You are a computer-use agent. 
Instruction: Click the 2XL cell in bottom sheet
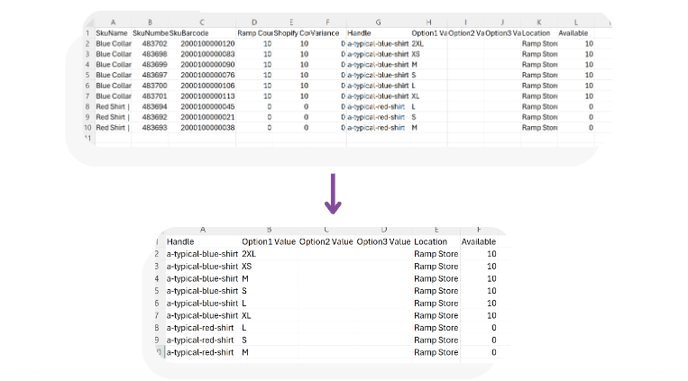tap(269, 254)
